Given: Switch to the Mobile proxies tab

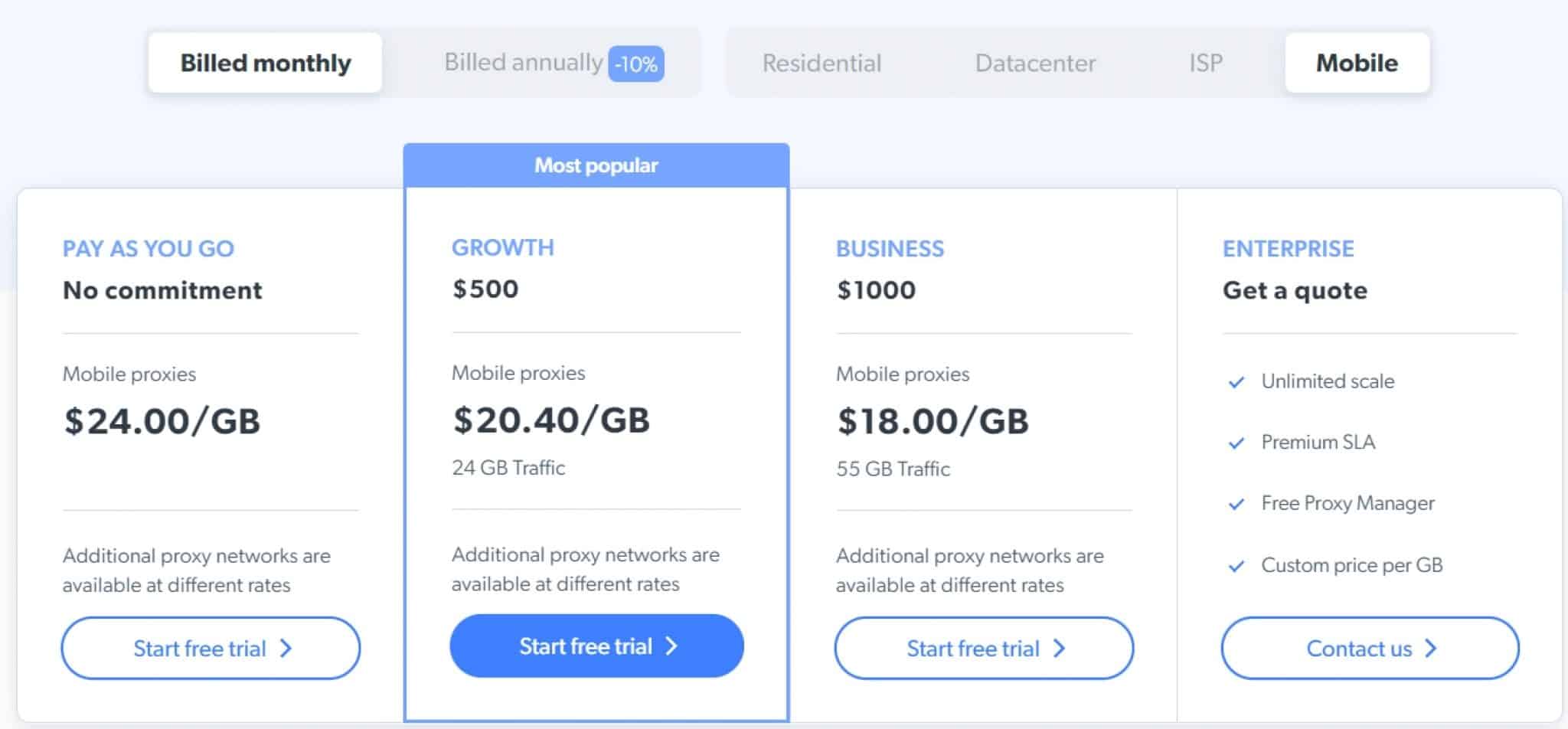Looking at the screenshot, I should coord(1357,63).
